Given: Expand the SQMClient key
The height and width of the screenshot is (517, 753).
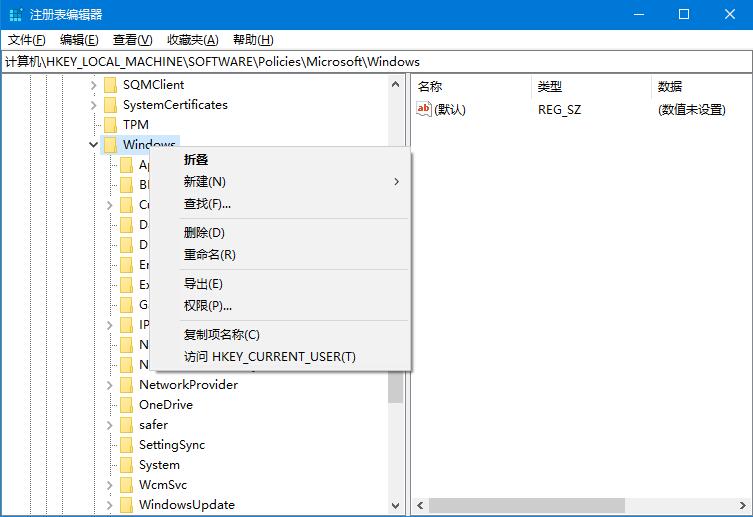Looking at the screenshot, I should pos(94,85).
